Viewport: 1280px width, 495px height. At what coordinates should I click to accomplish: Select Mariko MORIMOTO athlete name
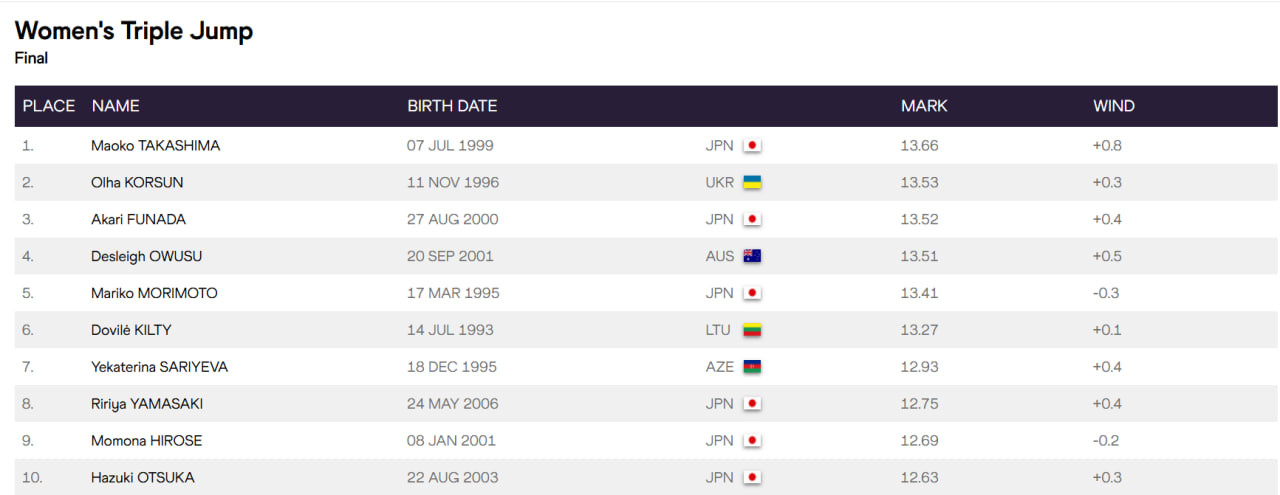154,293
